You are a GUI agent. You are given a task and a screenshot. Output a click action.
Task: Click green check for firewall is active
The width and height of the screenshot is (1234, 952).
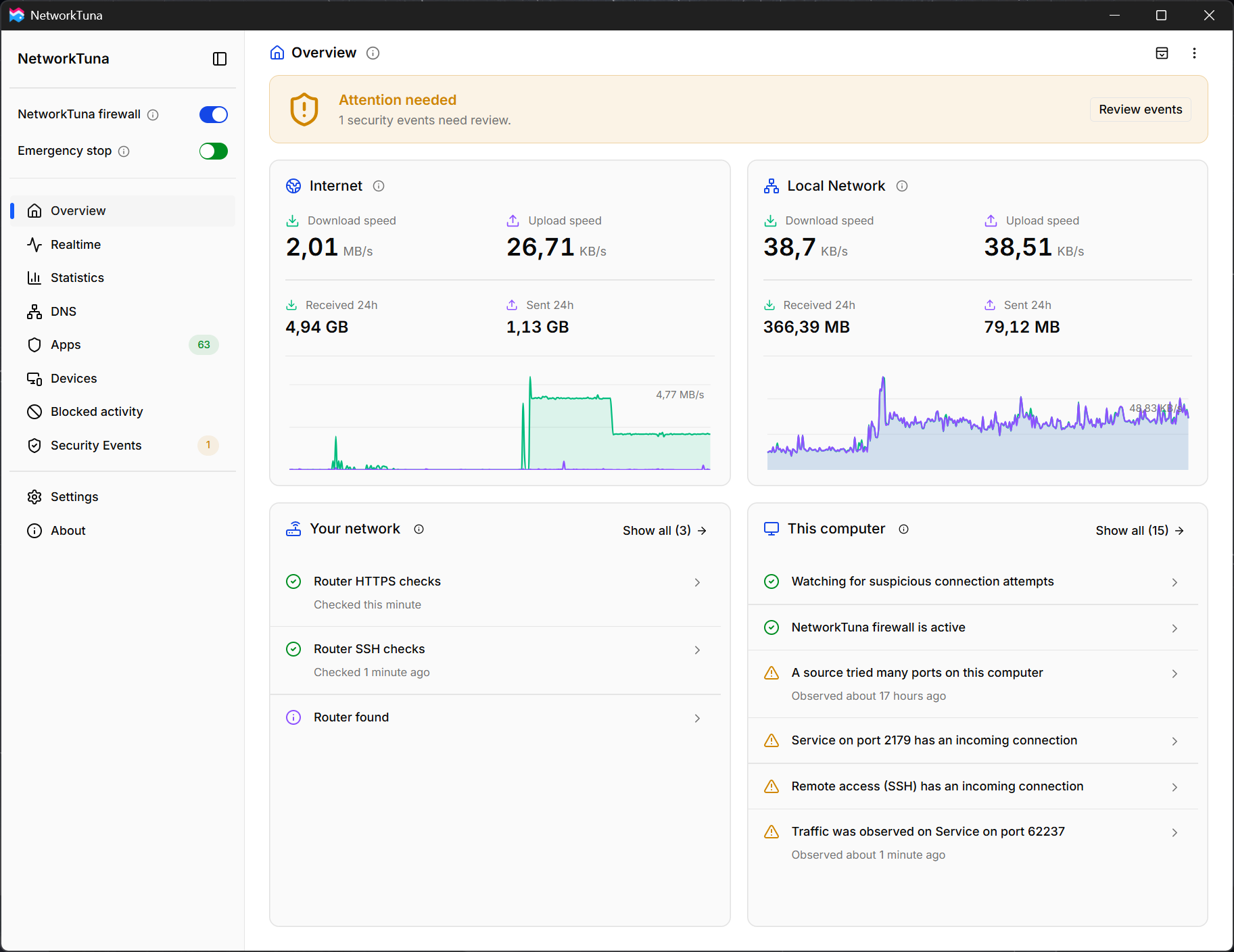pyautogui.click(x=772, y=627)
